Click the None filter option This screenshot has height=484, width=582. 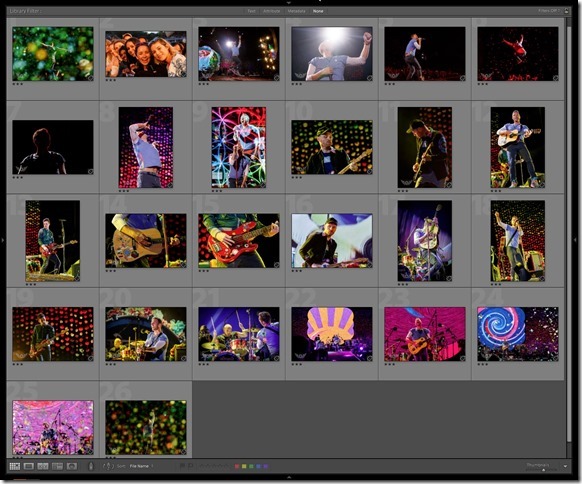coord(318,11)
